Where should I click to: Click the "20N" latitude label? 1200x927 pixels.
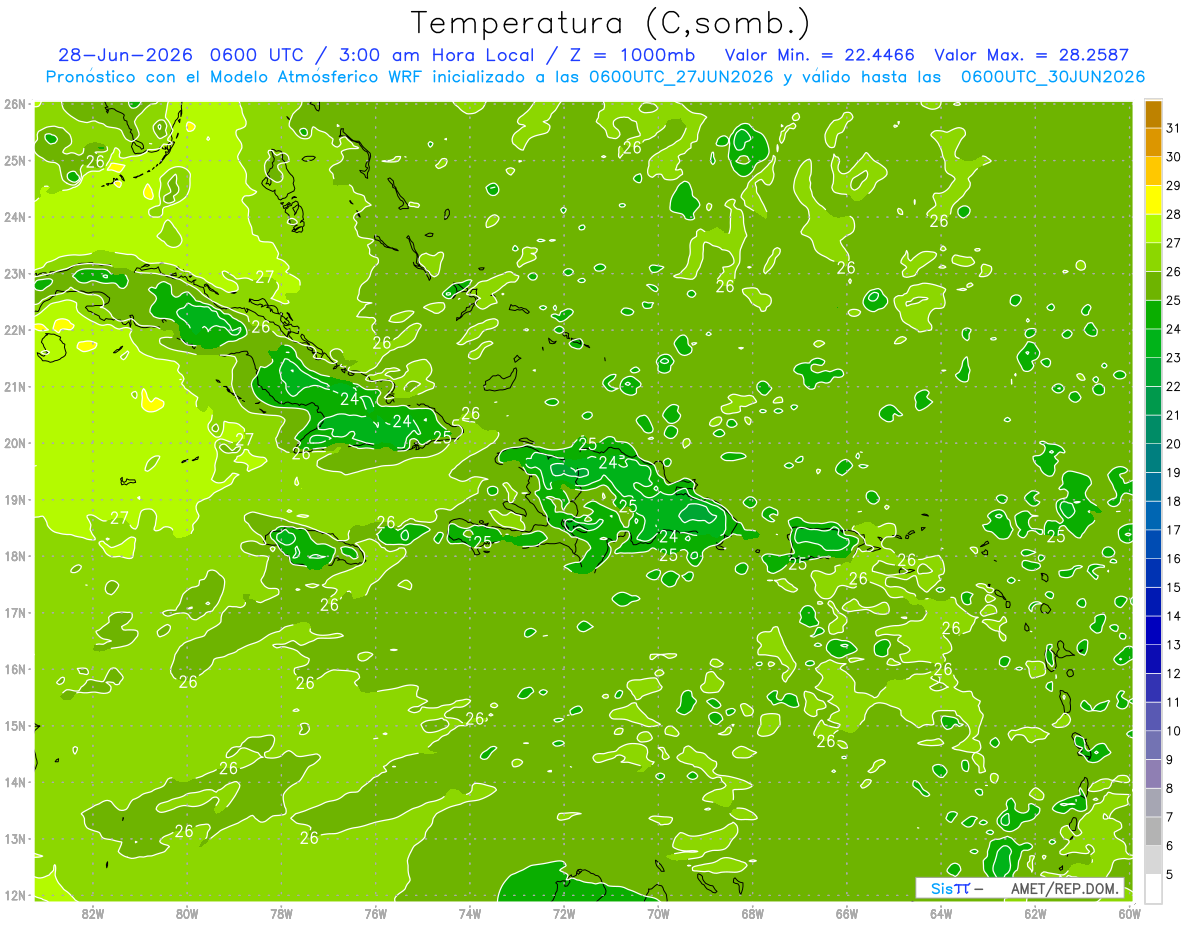coord(15,443)
